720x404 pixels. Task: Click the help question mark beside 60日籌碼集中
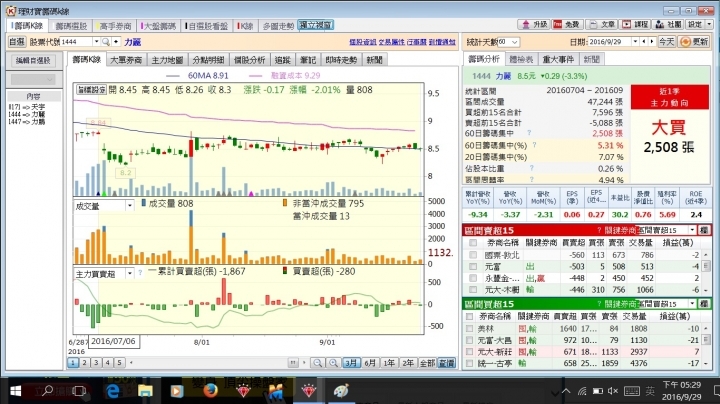click(529, 133)
